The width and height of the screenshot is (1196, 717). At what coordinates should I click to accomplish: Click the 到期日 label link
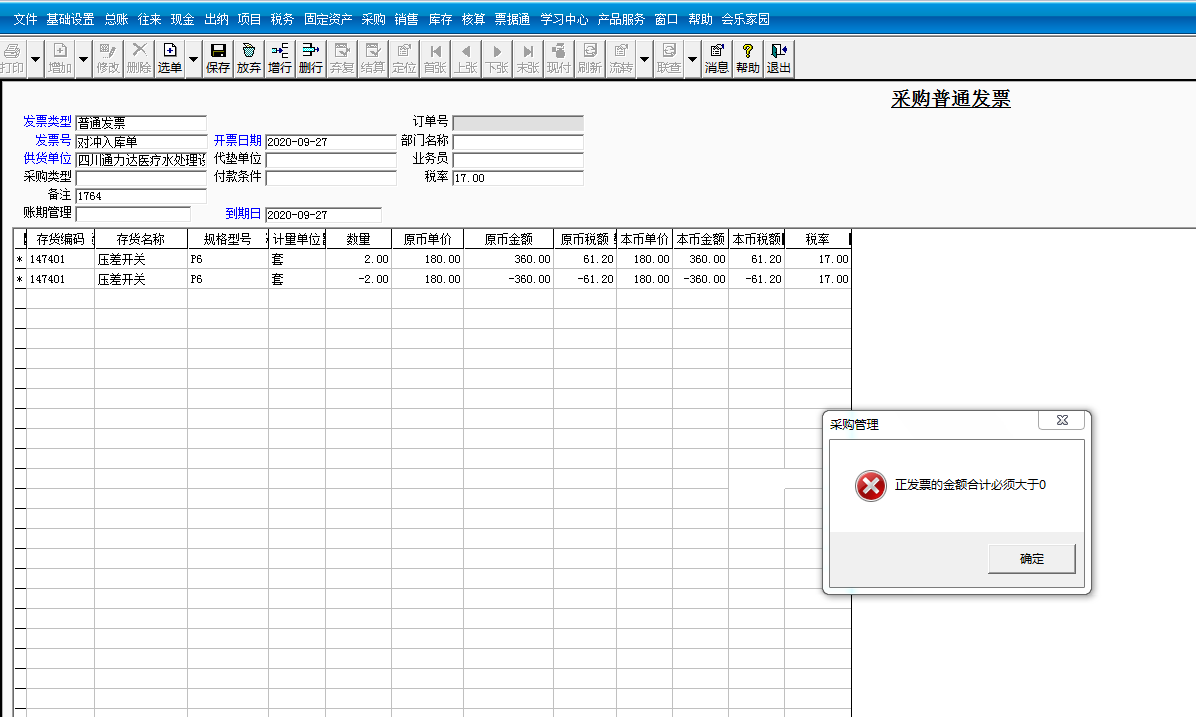coord(243,214)
